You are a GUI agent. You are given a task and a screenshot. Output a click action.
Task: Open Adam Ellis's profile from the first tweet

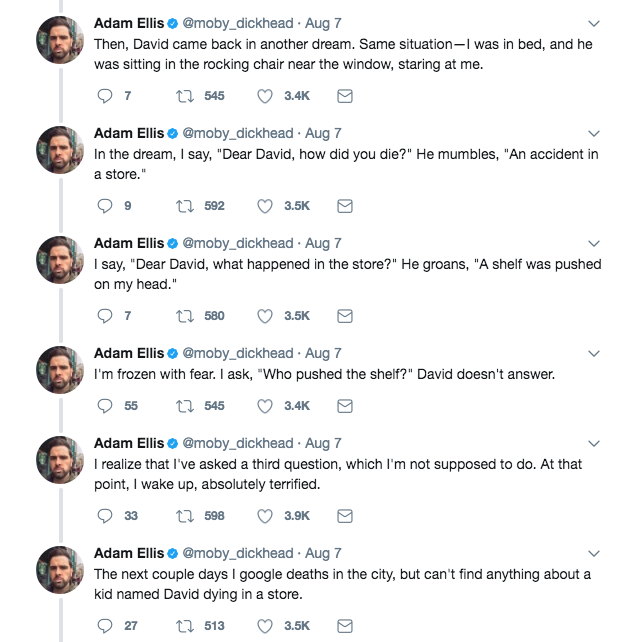128,23
